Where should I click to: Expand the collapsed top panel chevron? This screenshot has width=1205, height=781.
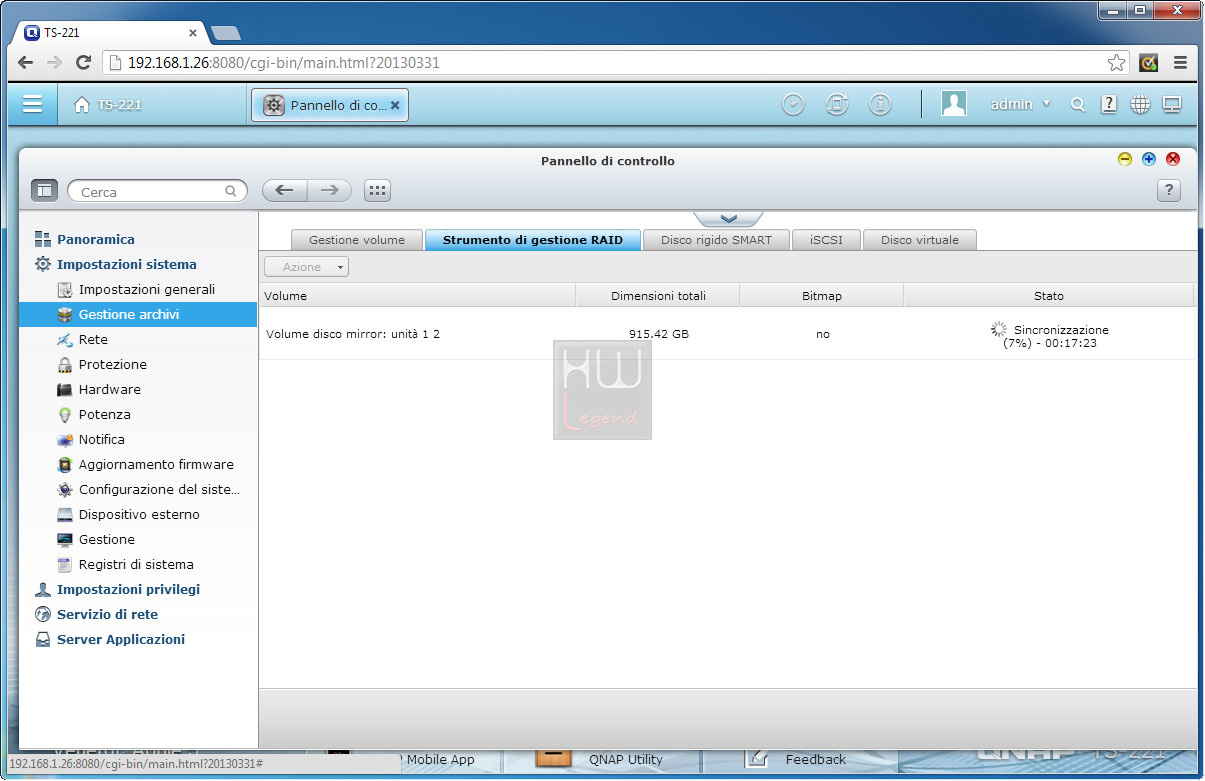pos(728,218)
